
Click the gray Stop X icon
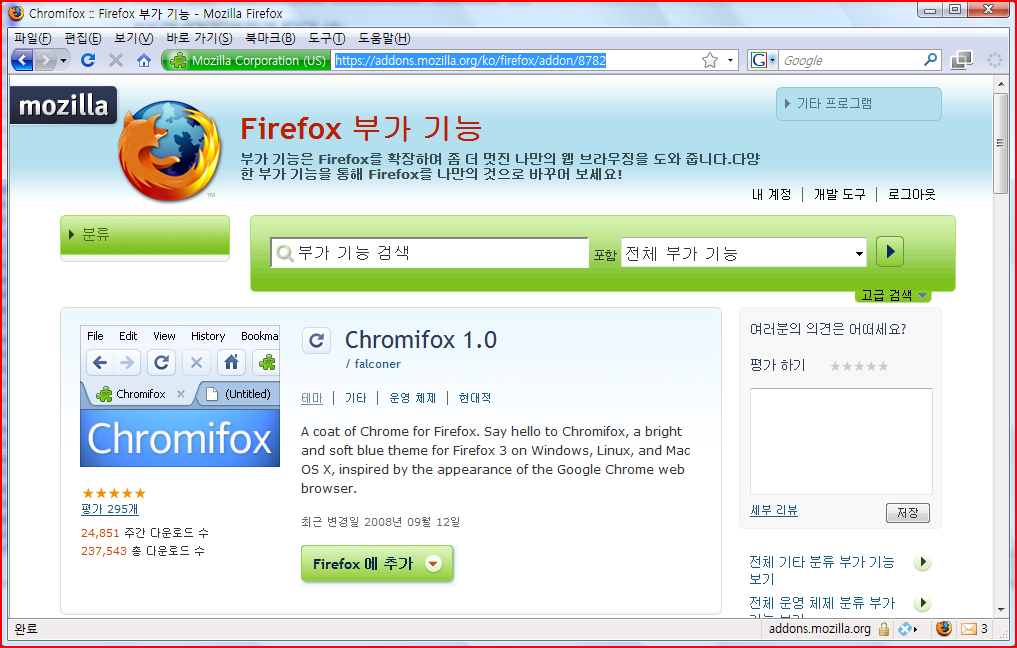click(116, 60)
